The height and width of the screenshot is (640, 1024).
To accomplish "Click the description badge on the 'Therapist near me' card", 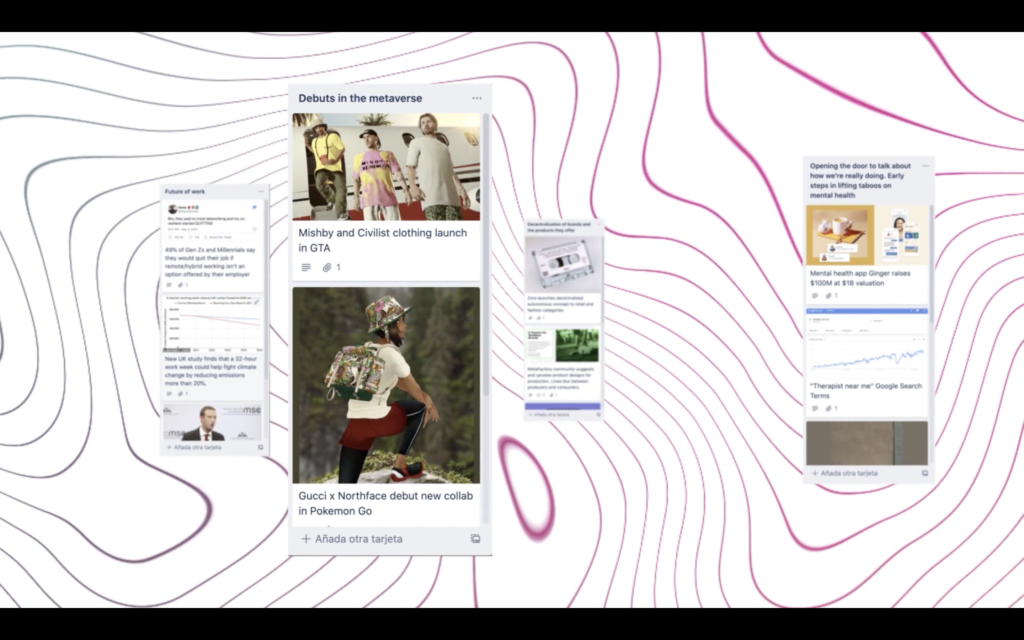I will click(x=814, y=406).
